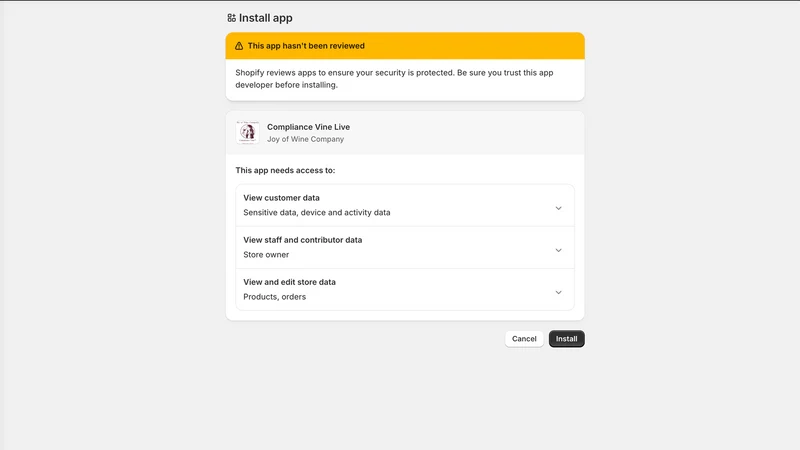Click the Install app grid icon
This screenshot has width=800, height=450.
(232, 18)
